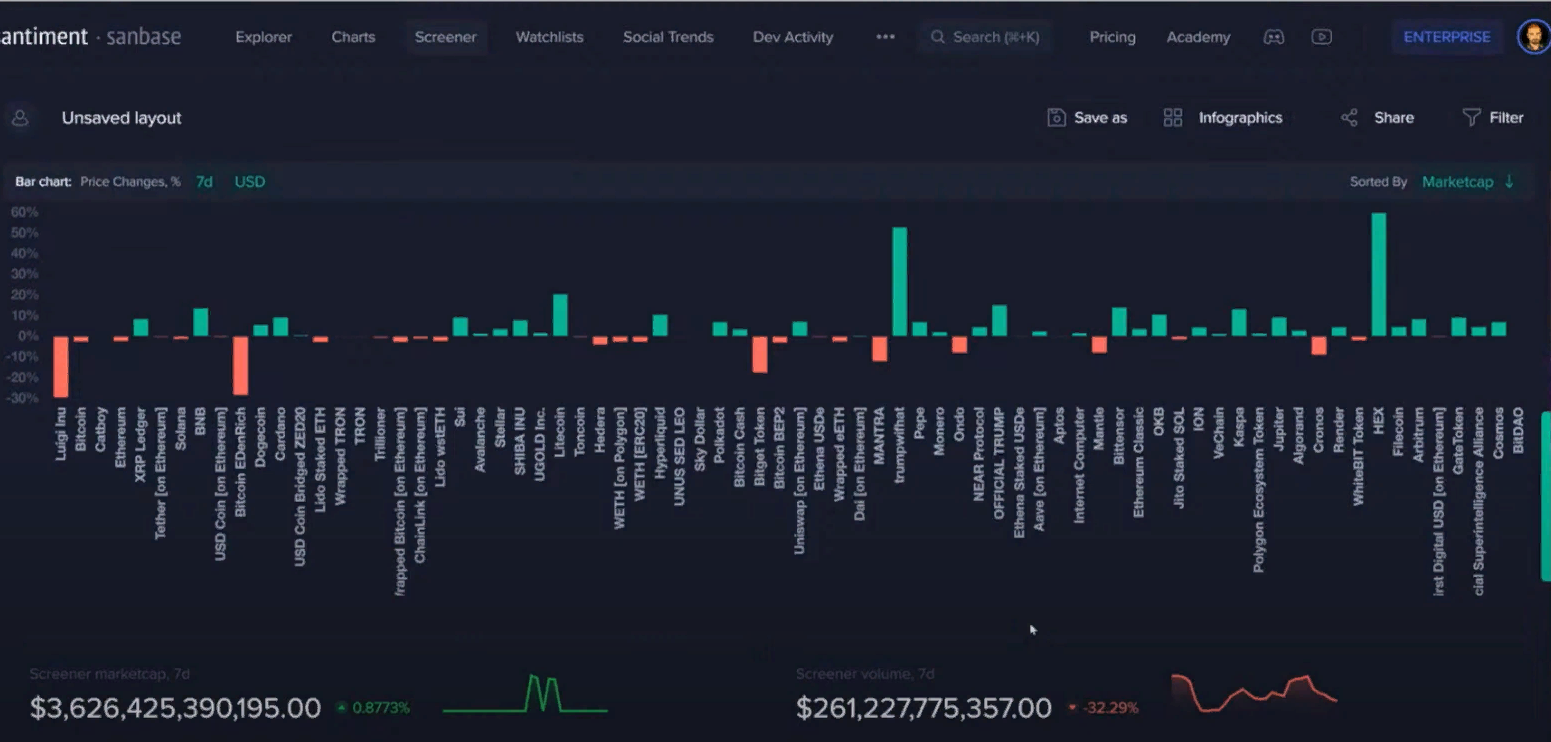1551x742 pixels.
Task: Click the green vertical scrollbar thumb
Action: click(1545, 495)
